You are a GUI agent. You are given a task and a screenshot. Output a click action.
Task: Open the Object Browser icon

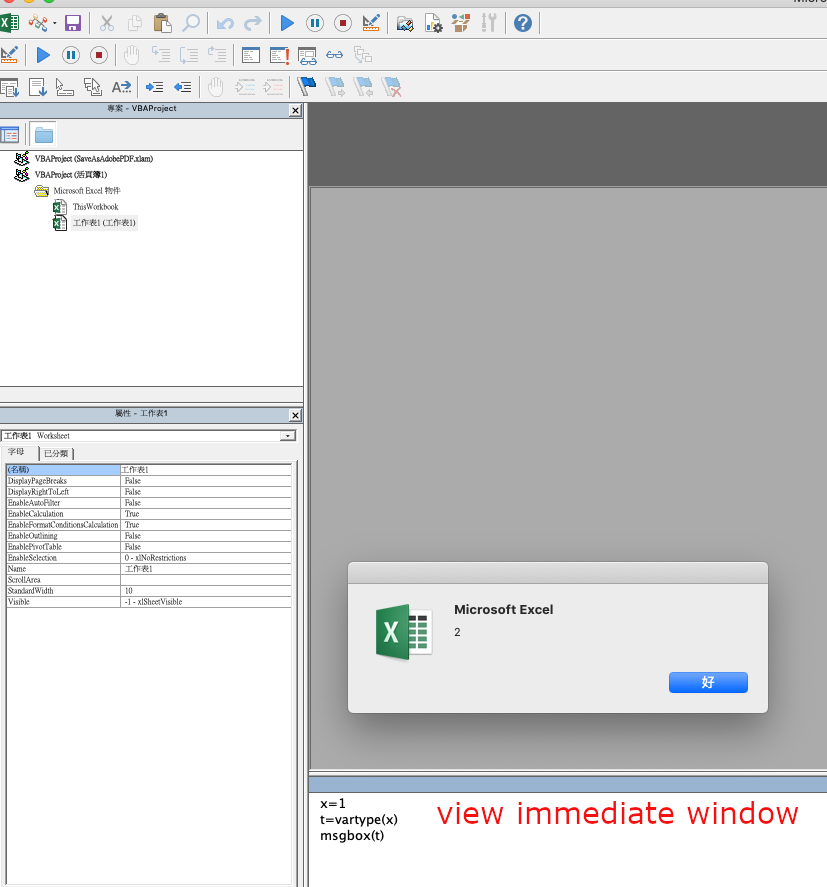click(461, 23)
